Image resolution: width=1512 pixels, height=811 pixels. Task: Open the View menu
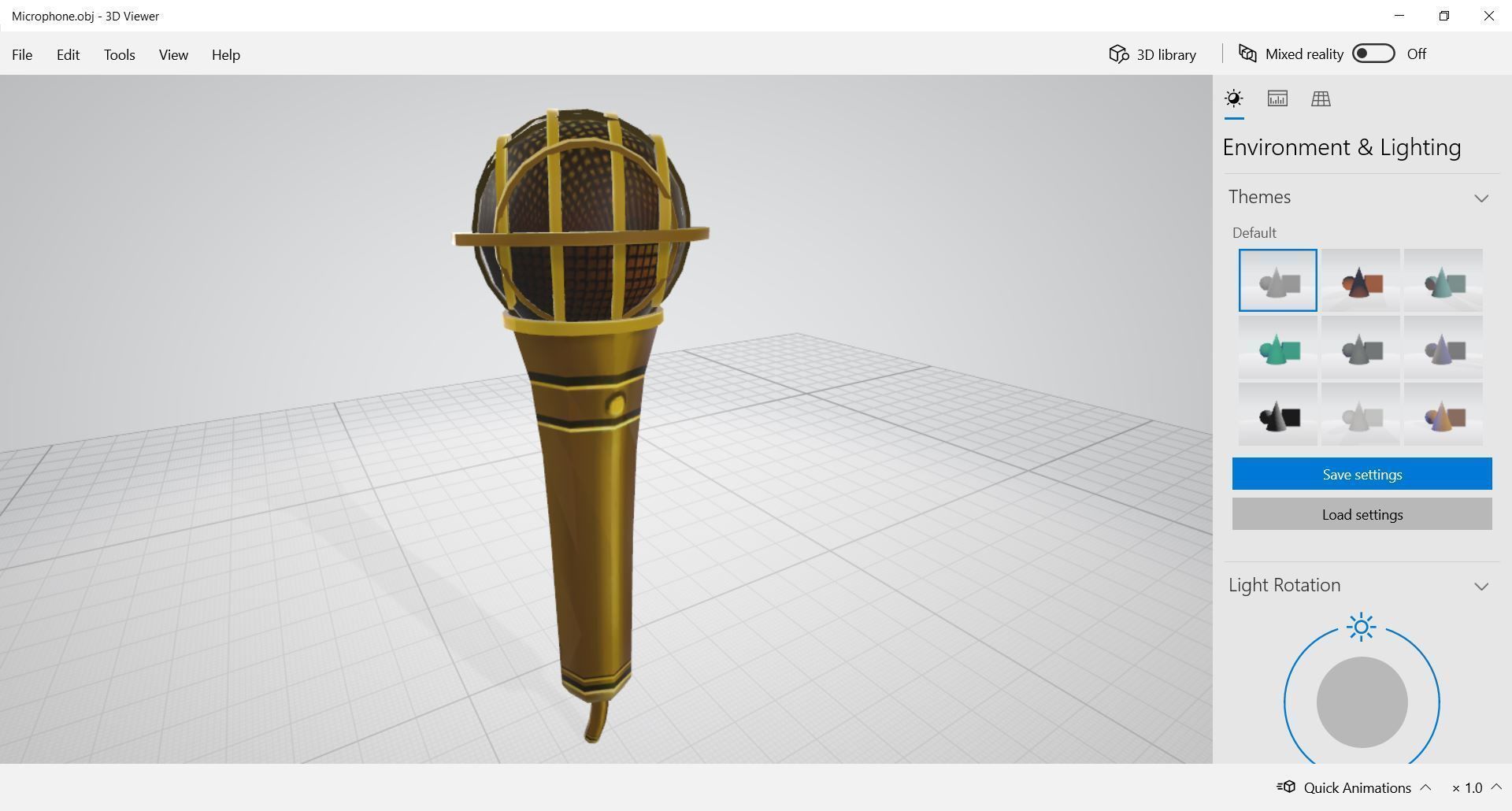click(173, 54)
